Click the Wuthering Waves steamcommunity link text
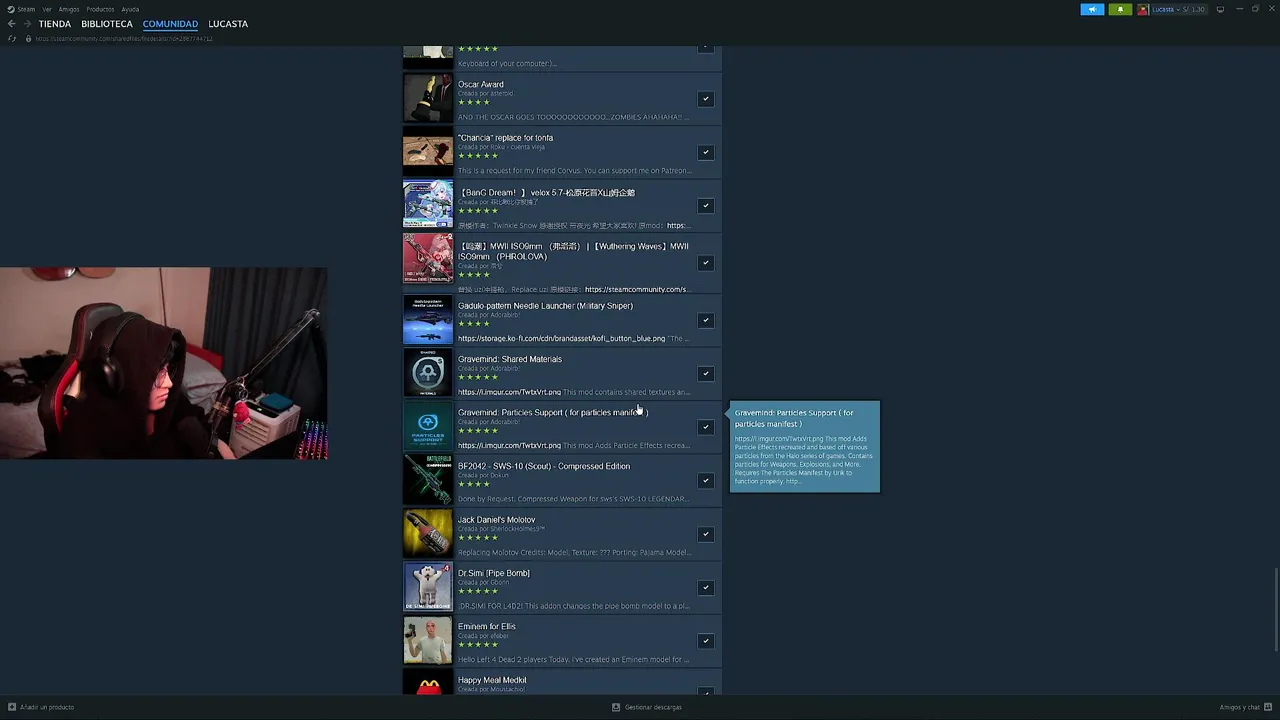1280x720 pixels. click(636, 289)
